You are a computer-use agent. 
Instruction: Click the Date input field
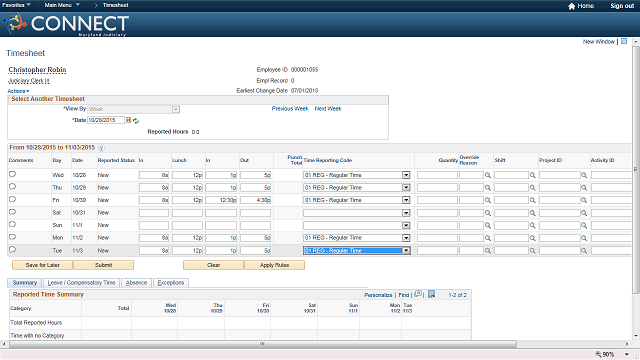tap(106, 120)
